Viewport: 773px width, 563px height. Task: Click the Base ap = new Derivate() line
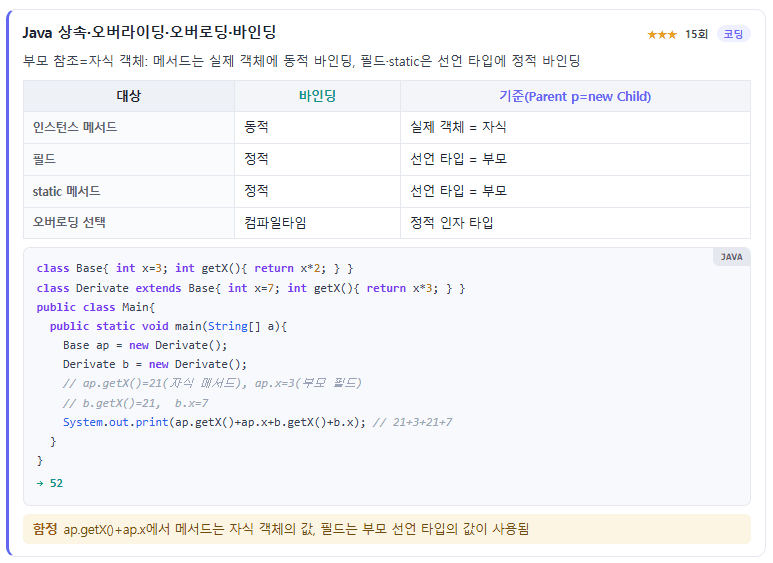tap(145, 345)
